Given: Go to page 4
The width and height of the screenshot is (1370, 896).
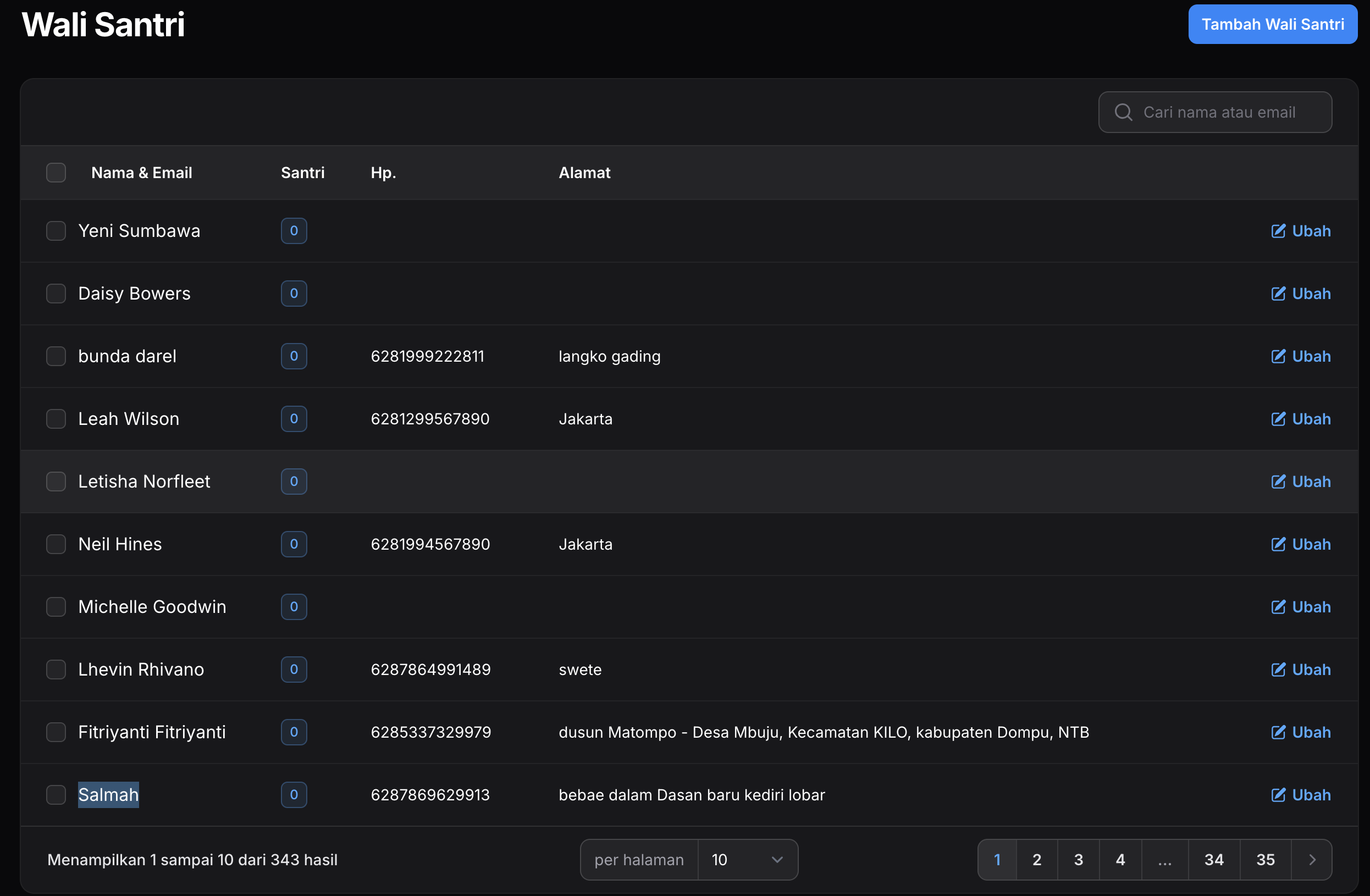Looking at the screenshot, I should 1120,859.
